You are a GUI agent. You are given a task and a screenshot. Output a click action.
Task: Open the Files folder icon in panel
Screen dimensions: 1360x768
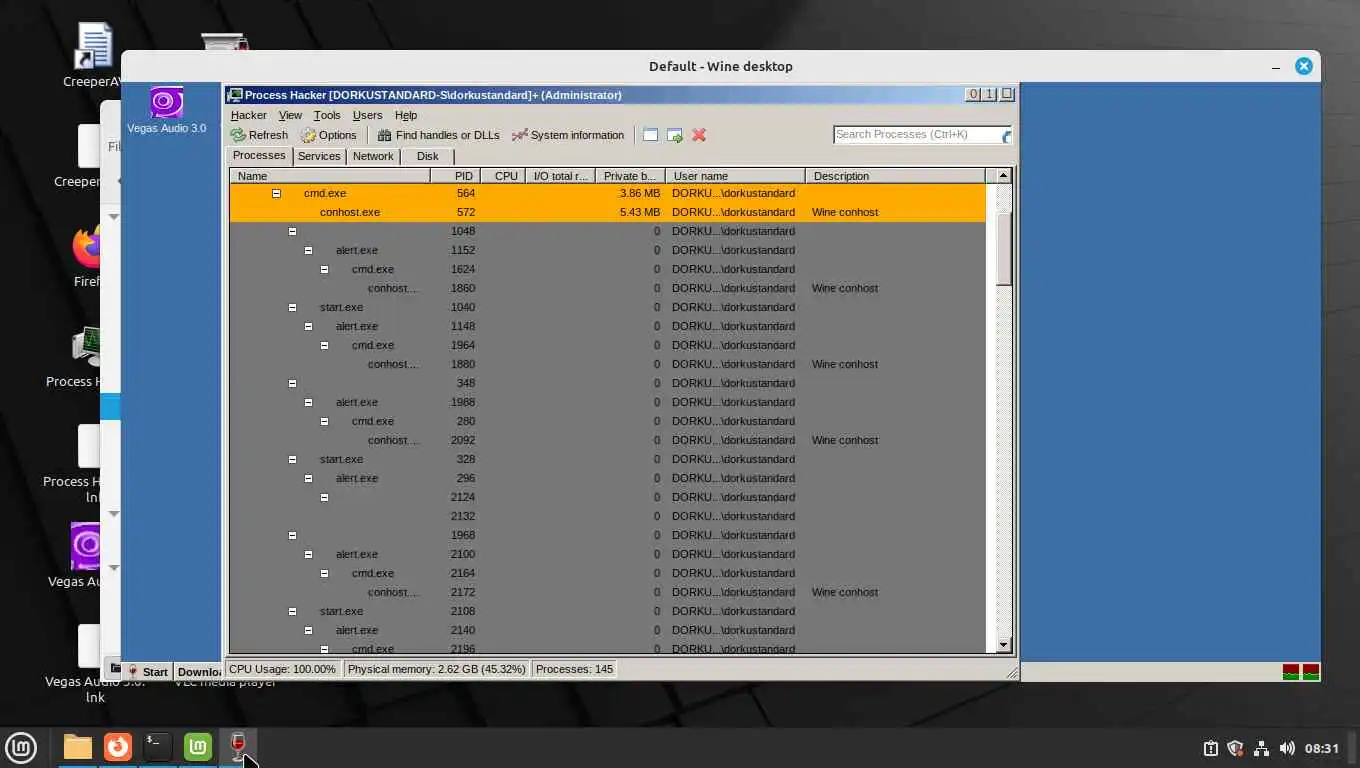click(77, 747)
